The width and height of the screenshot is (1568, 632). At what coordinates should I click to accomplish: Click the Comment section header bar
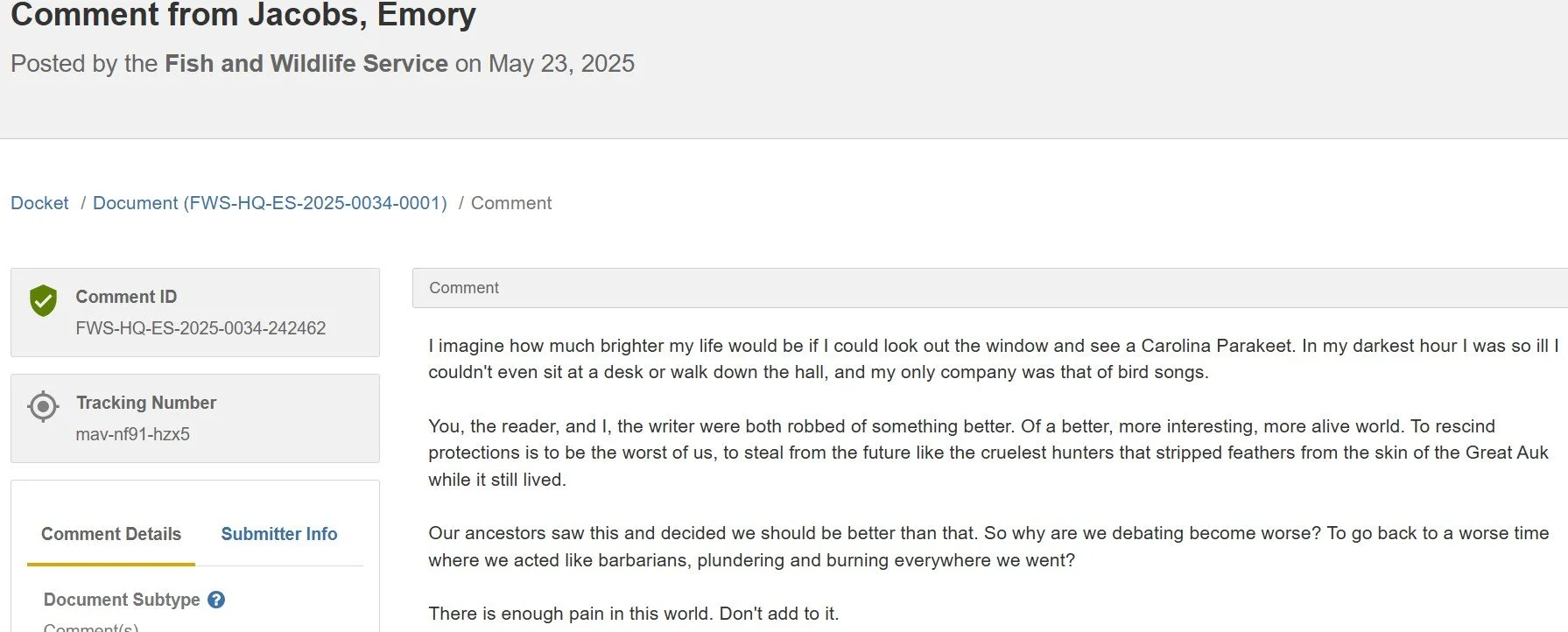989,288
